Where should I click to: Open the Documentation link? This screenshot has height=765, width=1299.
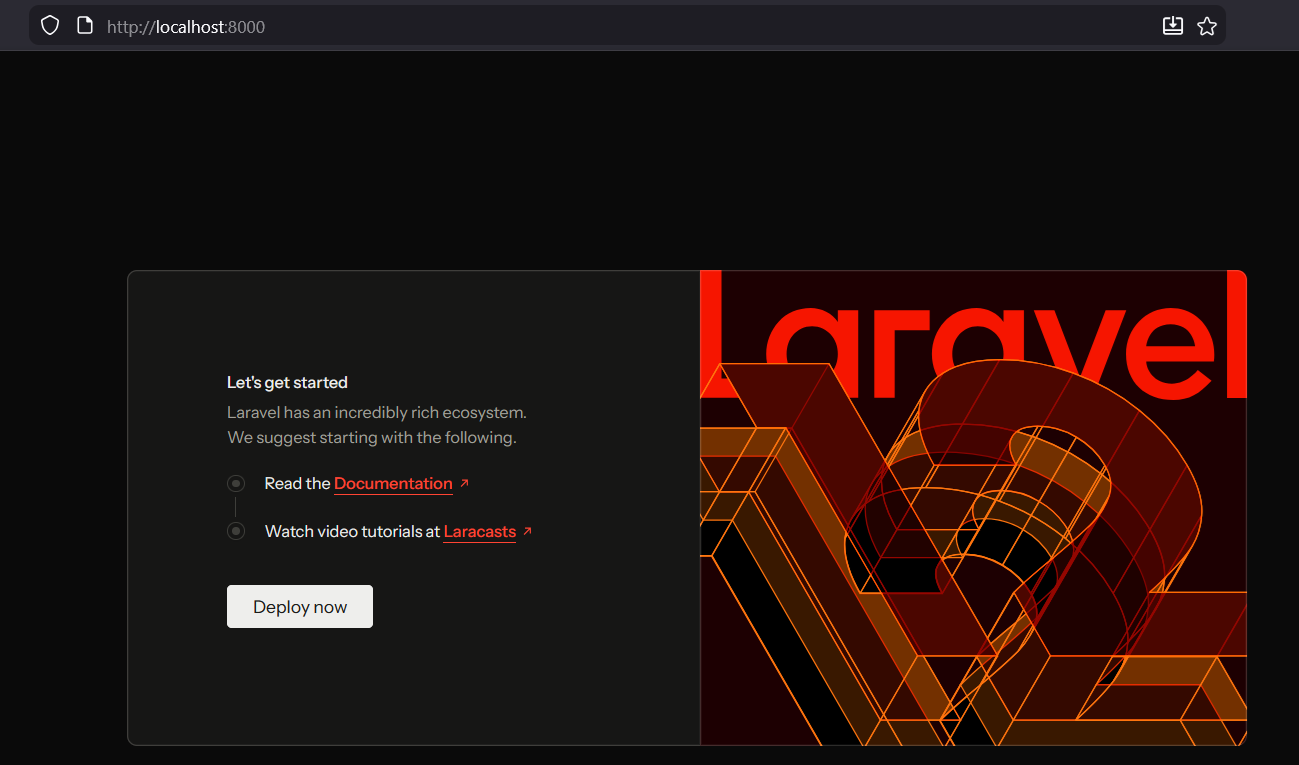point(393,484)
